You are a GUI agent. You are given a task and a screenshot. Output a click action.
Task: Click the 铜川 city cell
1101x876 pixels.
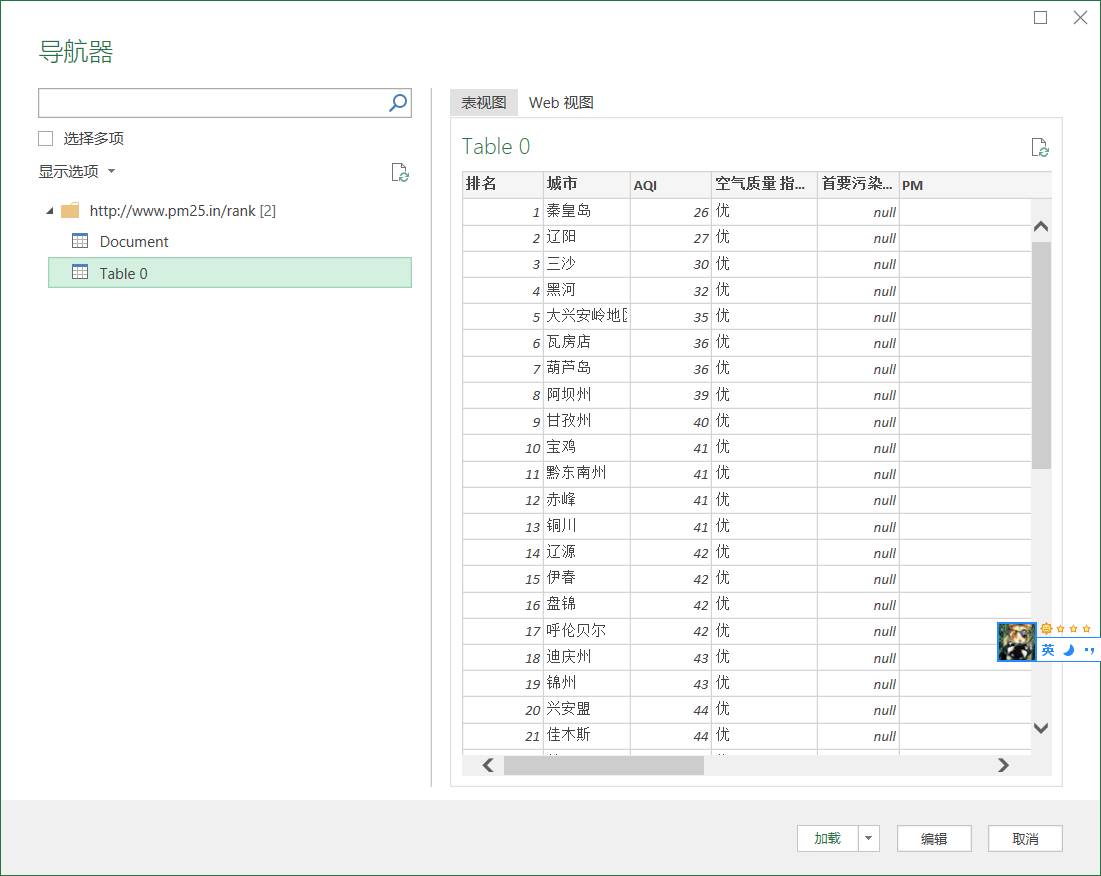[586, 525]
